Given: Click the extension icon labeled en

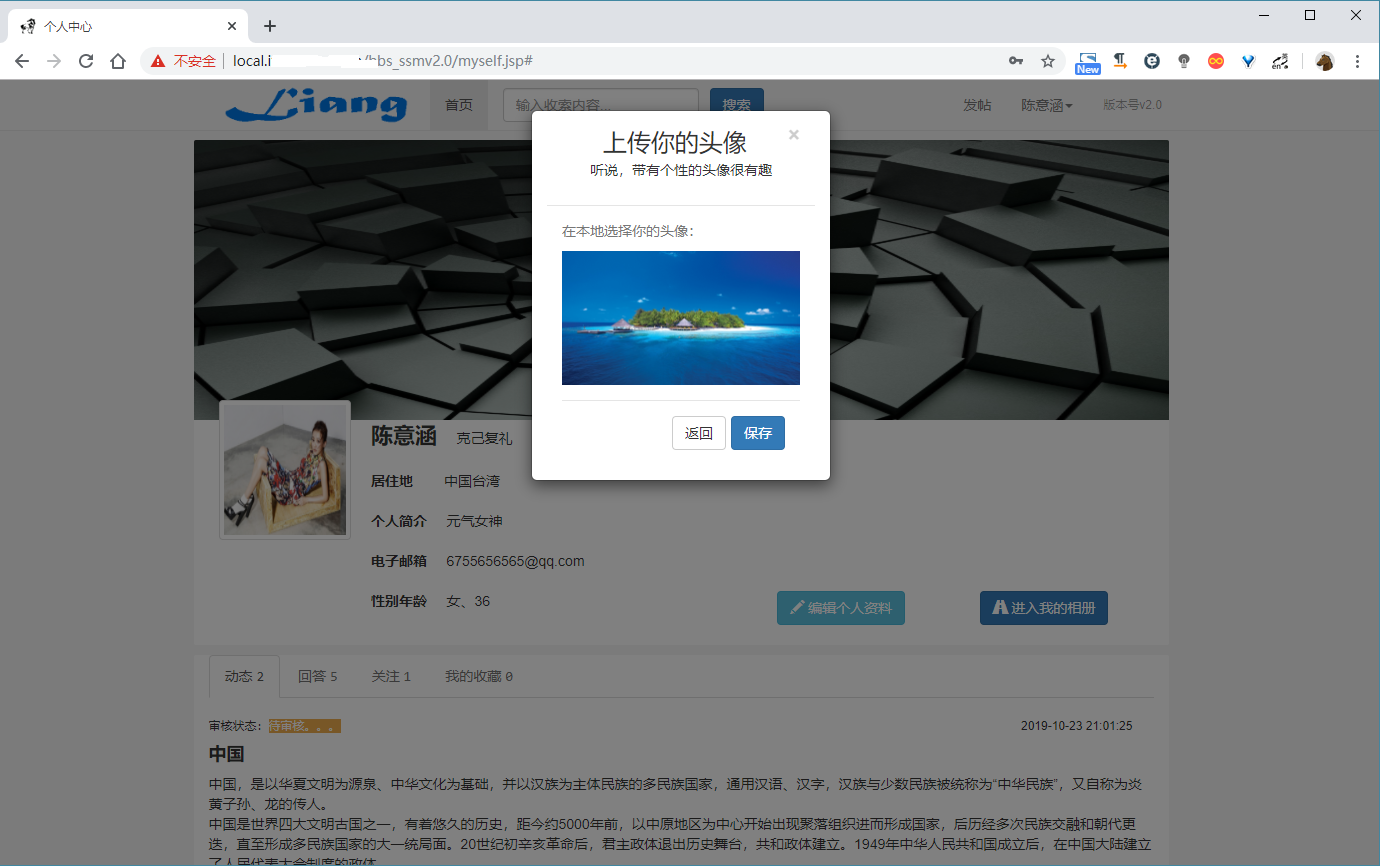Looking at the screenshot, I should [x=1280, y=61].
